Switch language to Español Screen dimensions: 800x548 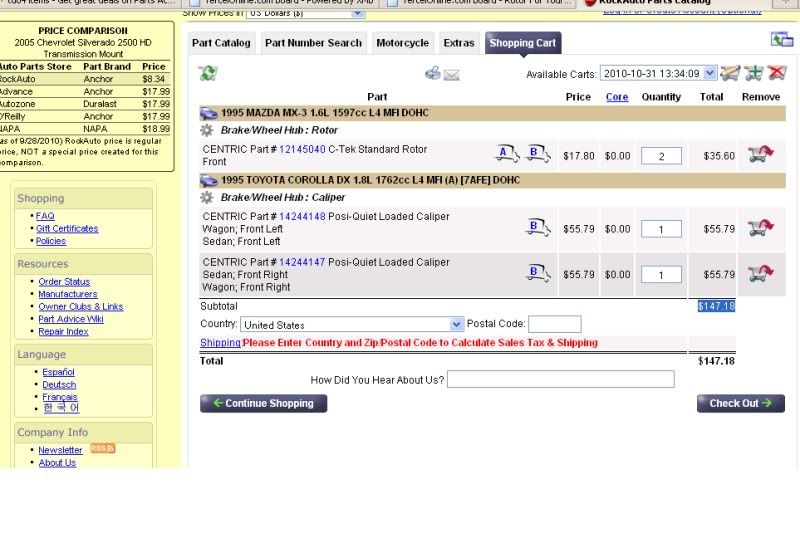click(58, 372)
